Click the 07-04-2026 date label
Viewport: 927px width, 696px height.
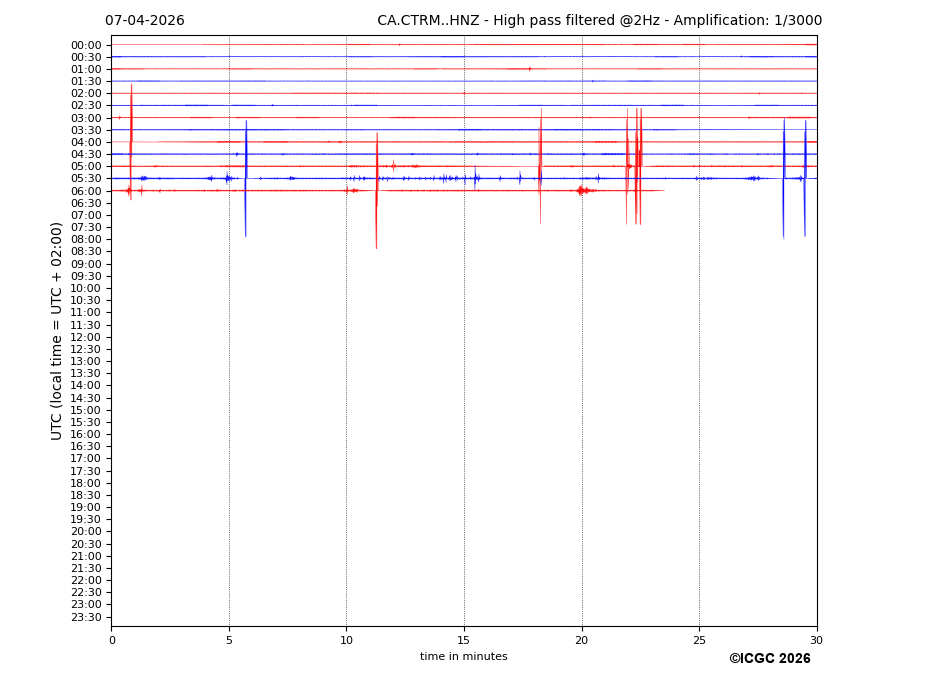point(144,21)
